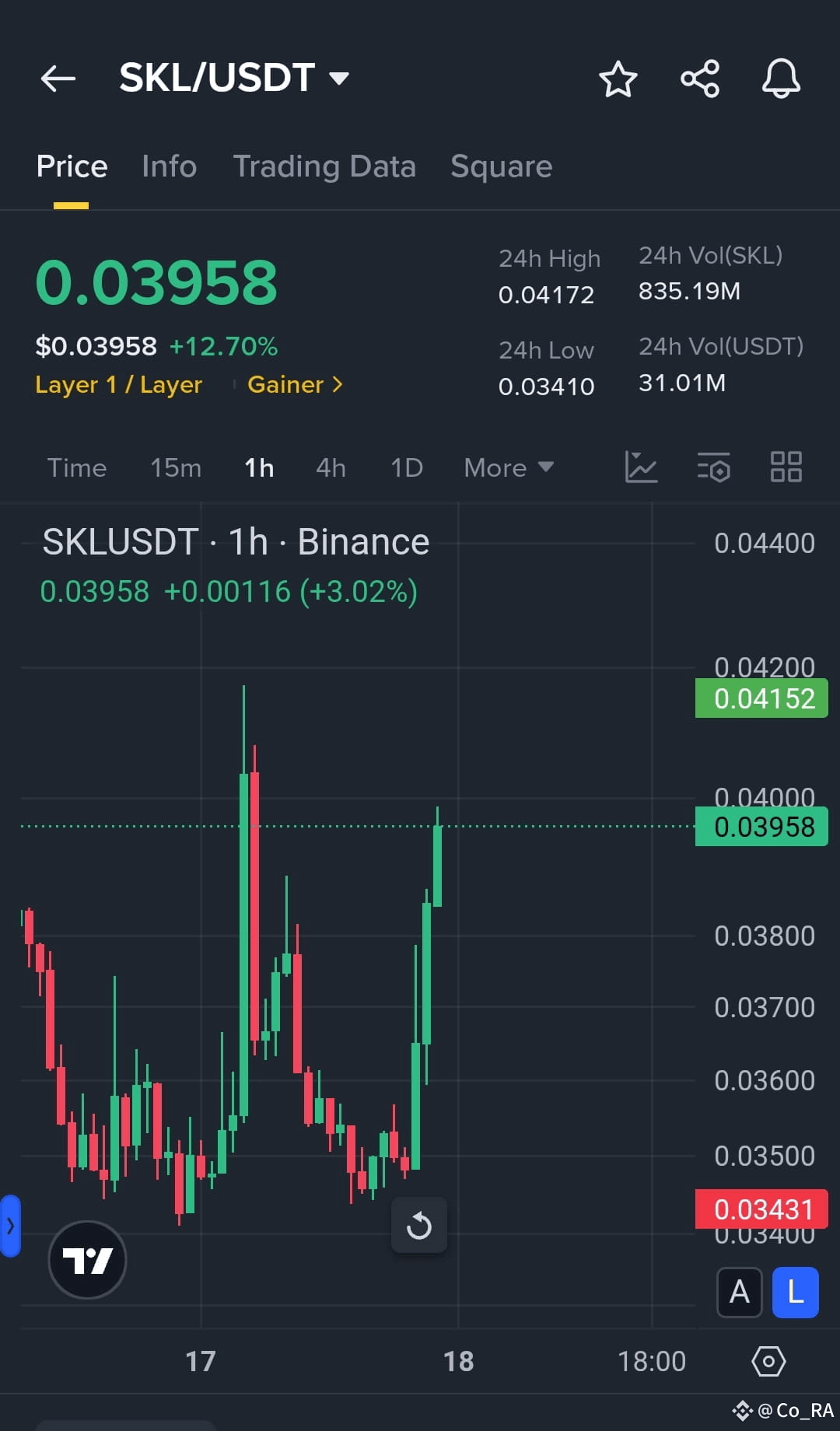Screen dimensions: 840x1431
Task: Tap the 18 date marker on time axis
Action: 459,1361
